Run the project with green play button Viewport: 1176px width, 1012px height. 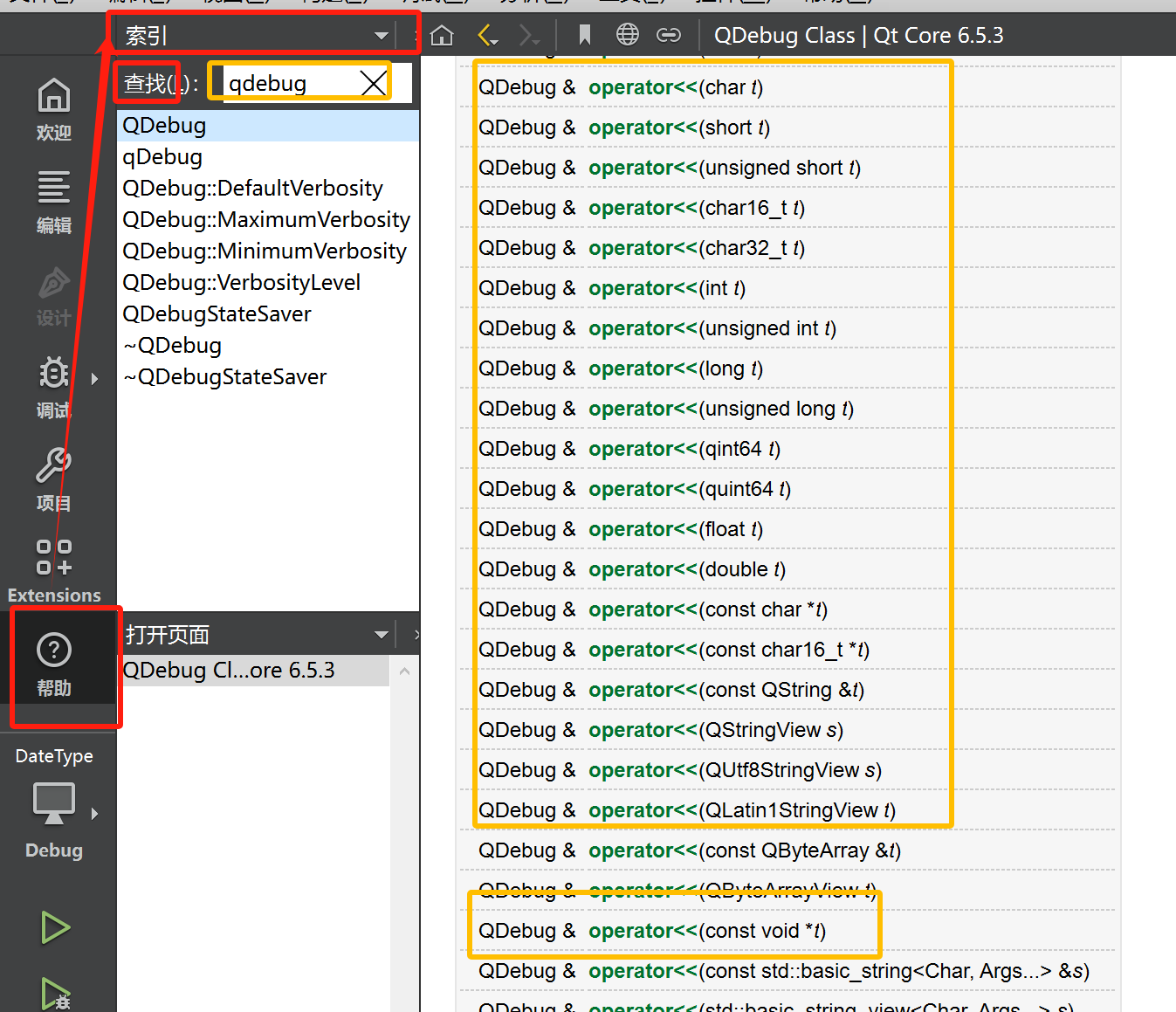55,927
